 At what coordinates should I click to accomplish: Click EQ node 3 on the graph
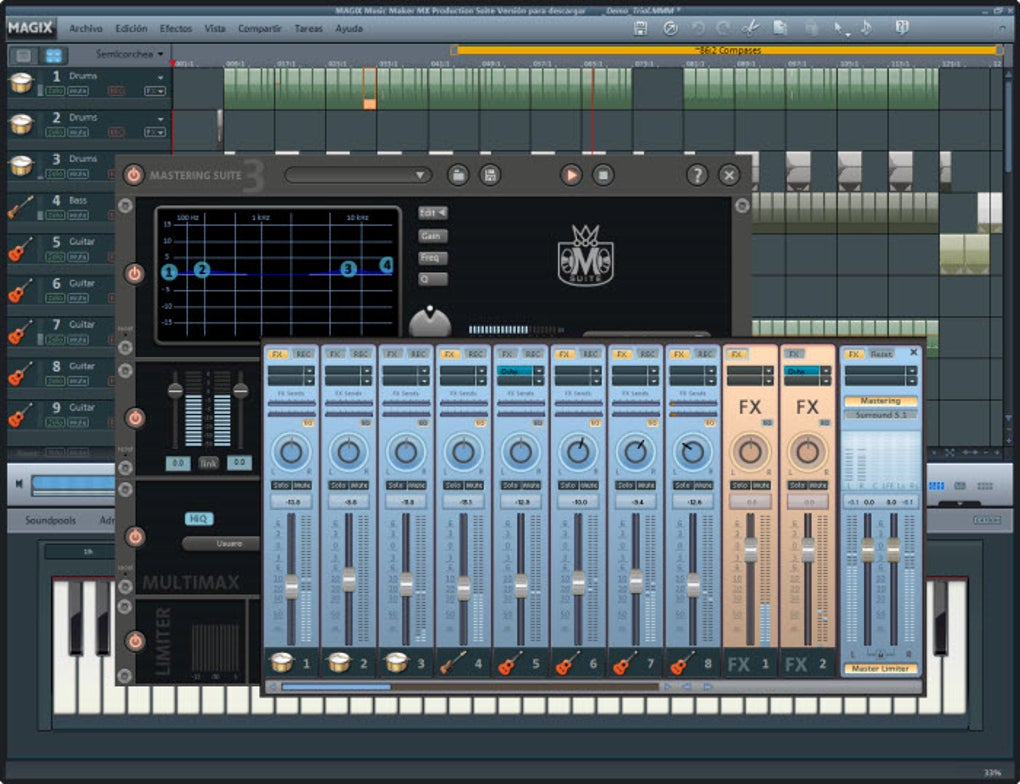pyautogui.click(x=348, y=269)
